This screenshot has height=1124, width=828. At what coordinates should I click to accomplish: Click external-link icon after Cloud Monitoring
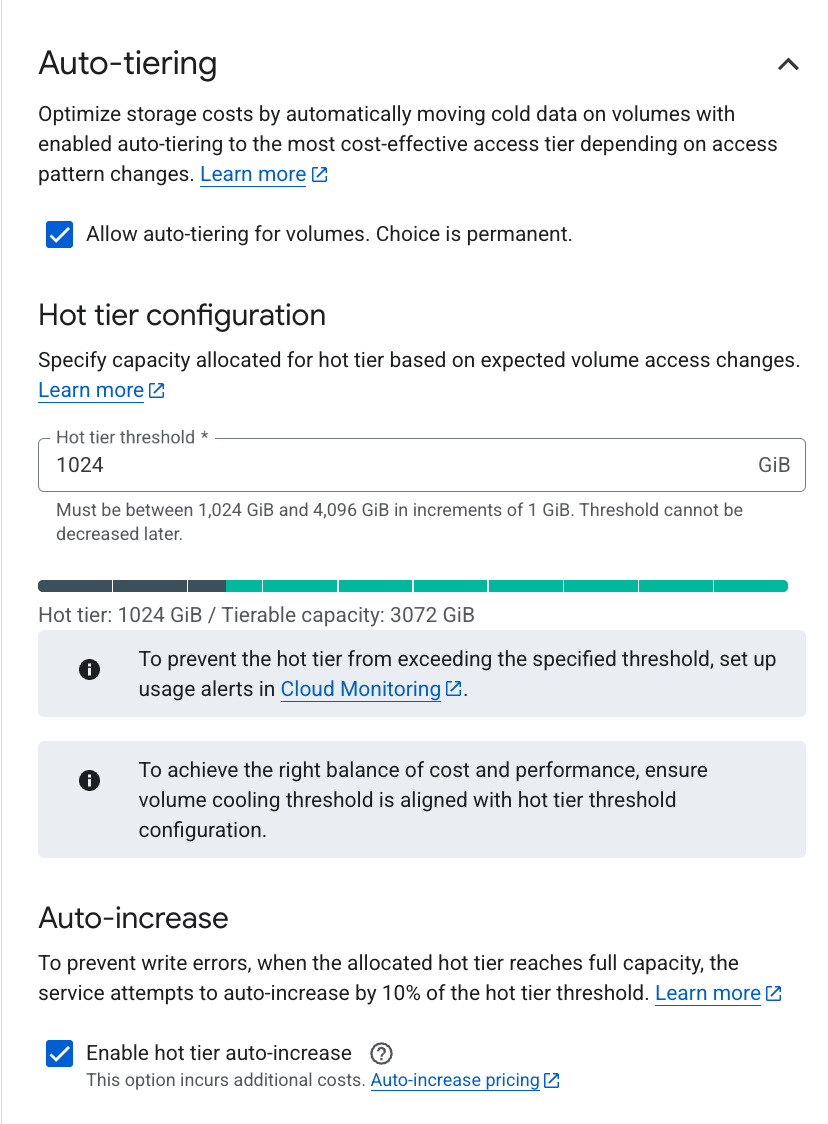pyautogui.click(x=454, y=688)
